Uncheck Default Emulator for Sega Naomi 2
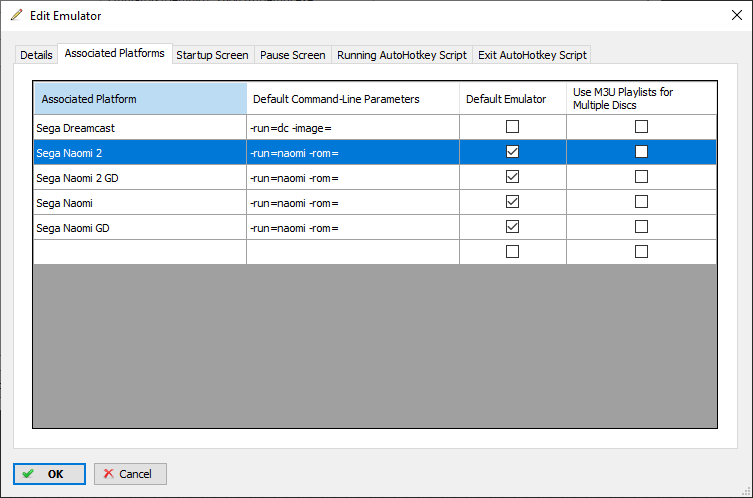This screenshot has width=753, height=498. pyautogui.click(x=512, y=152)
